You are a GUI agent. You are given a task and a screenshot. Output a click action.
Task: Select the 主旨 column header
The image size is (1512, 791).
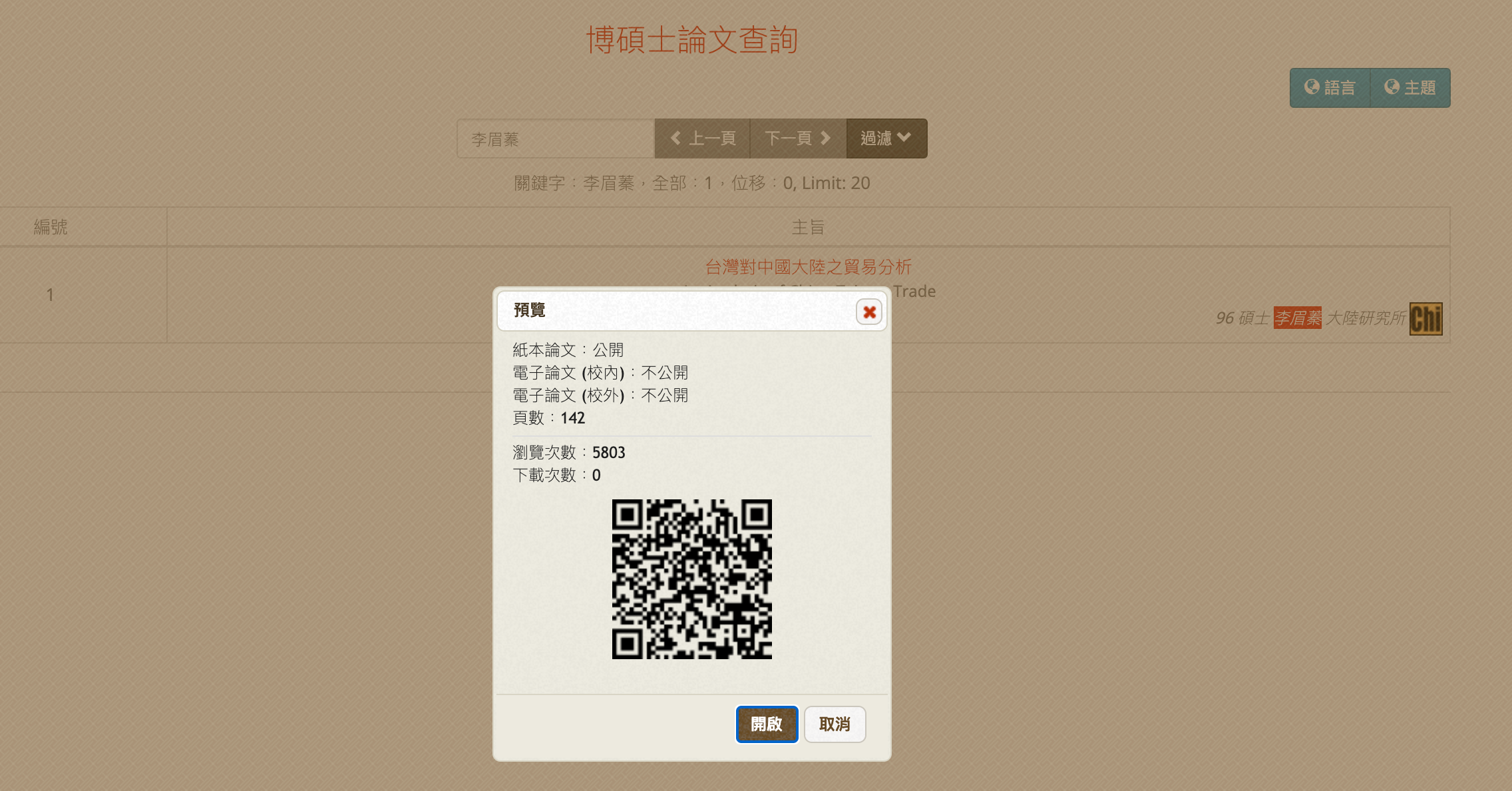coord(807,226)
